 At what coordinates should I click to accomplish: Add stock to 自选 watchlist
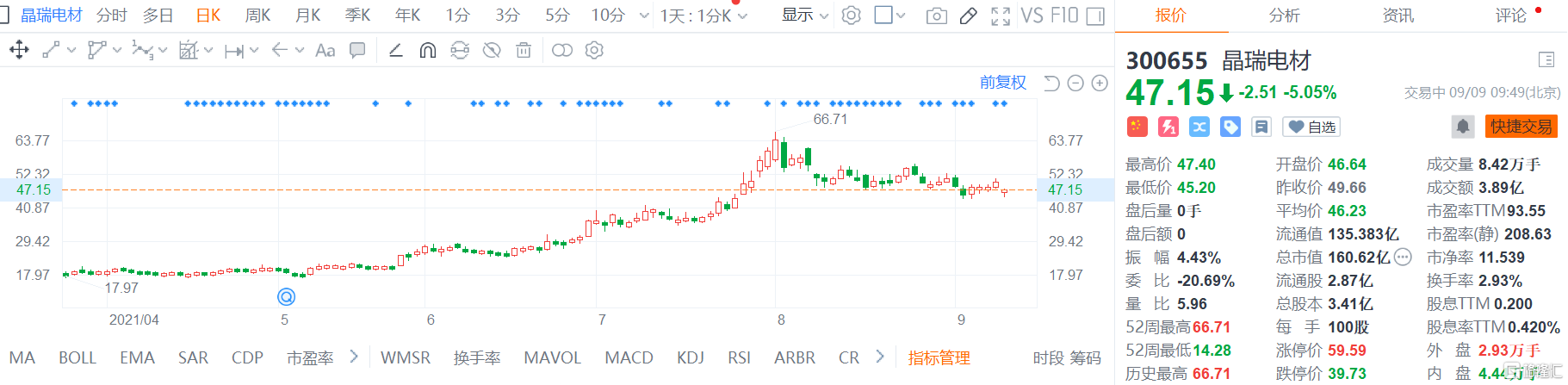coord(1311,127)
